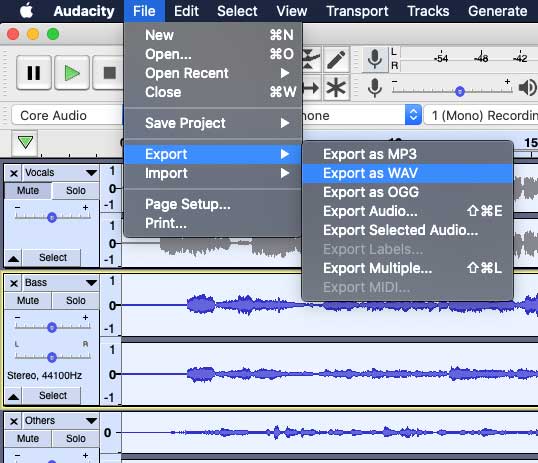Close the Bass track with X
Image resolution: width=538 pixels, height=463 pixels.
coord(13,283)
